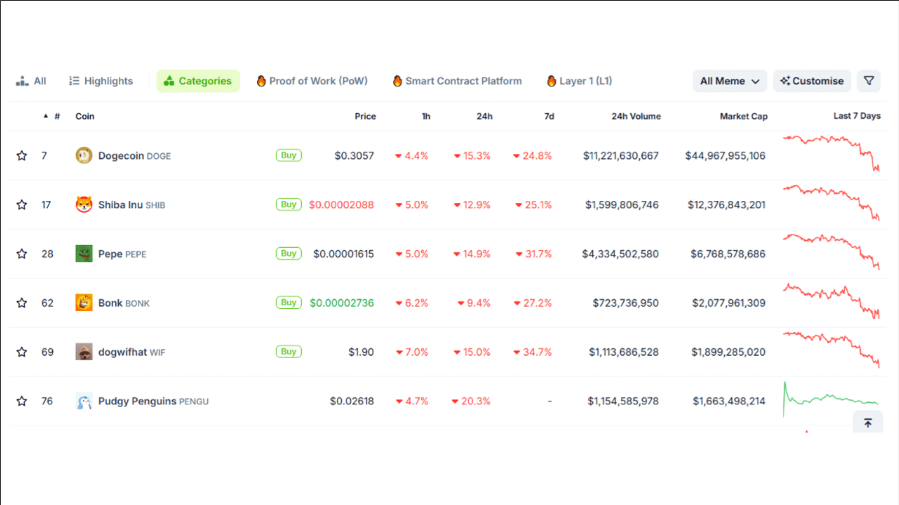Open the Pudgy Penguins PENGU coin page

pyautogui.click(x=153, y=401)
